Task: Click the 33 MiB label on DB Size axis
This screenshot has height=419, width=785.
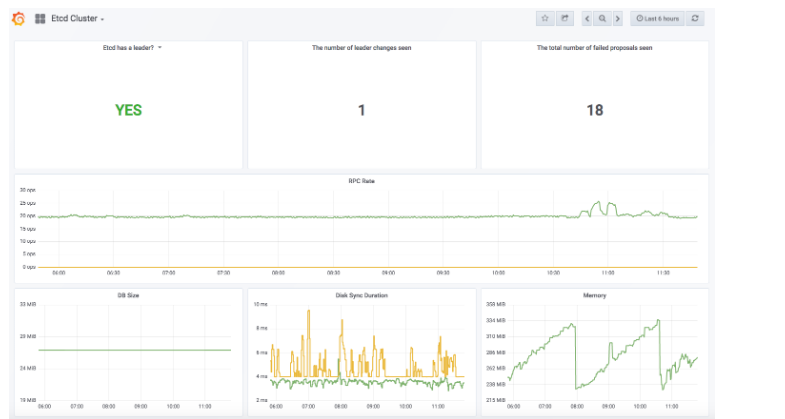Action: (28, 304)
